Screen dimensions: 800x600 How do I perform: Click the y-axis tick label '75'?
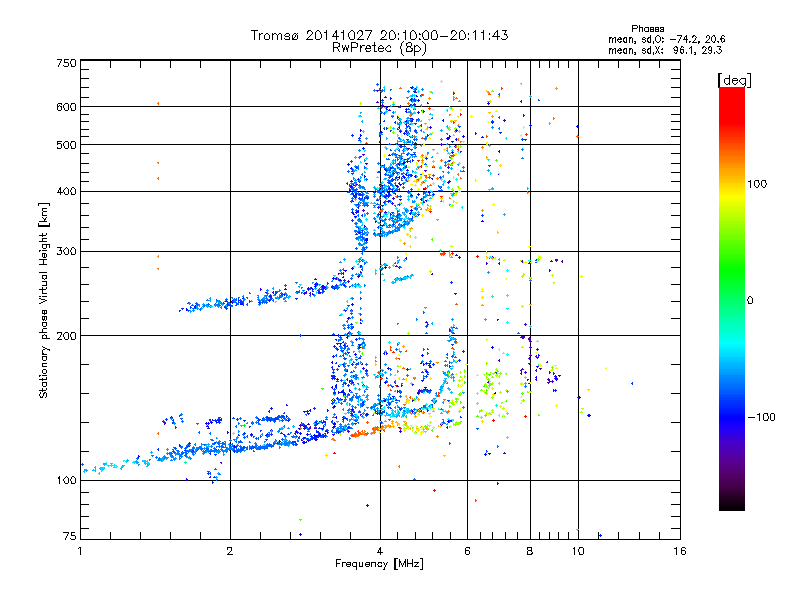pyautogui.click(x=70, y=536)
